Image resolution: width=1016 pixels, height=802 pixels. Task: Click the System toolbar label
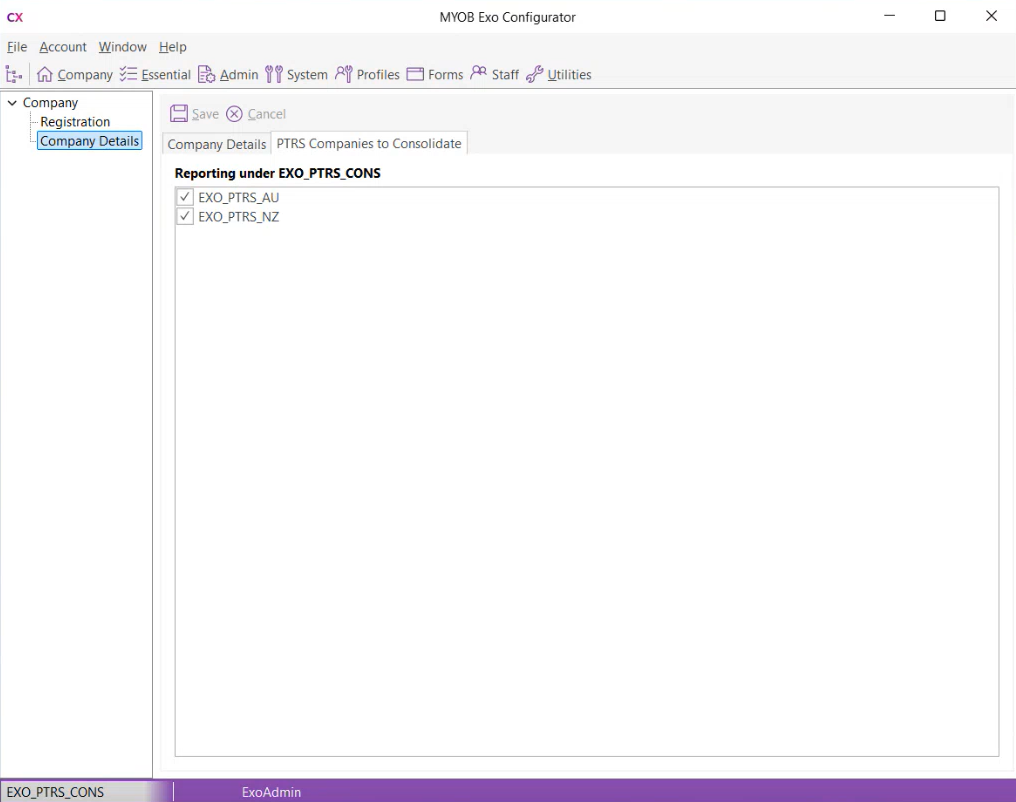[x=307, y=74]
